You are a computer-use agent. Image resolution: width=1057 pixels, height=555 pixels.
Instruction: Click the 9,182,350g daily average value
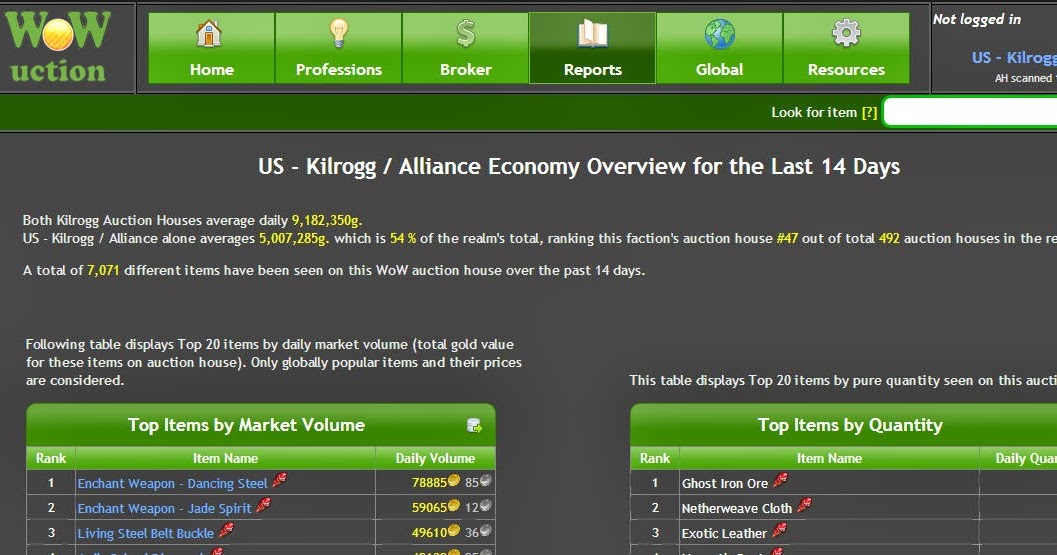tap(327, 221)
